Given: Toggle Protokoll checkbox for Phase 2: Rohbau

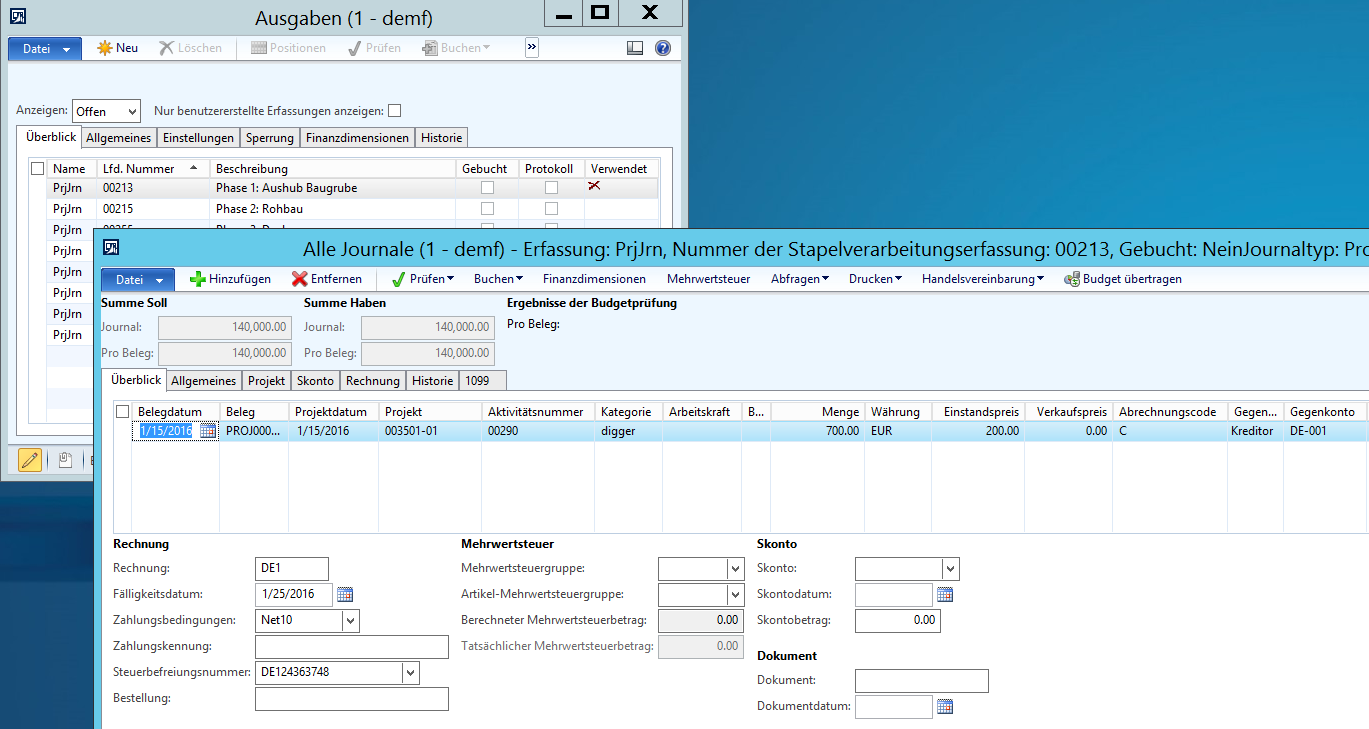Looking at the screenshot, I should click(x=551, y=209).
